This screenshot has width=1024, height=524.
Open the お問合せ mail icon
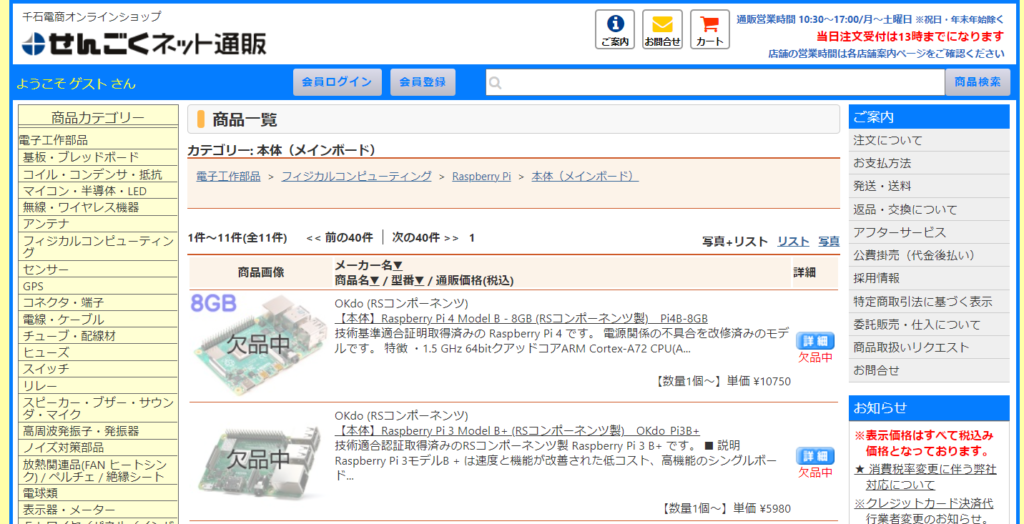point(662,29)
